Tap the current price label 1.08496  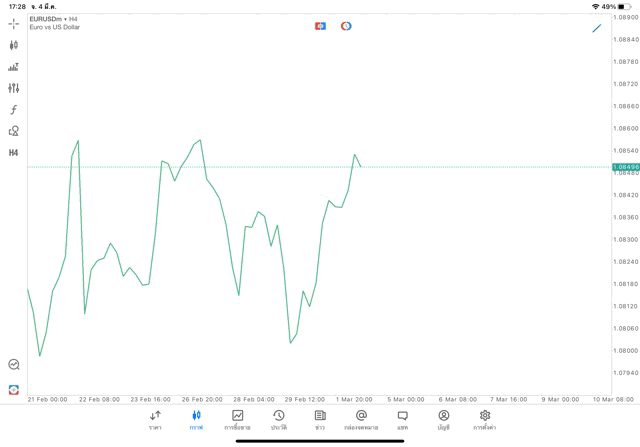(x=626, y=167)
